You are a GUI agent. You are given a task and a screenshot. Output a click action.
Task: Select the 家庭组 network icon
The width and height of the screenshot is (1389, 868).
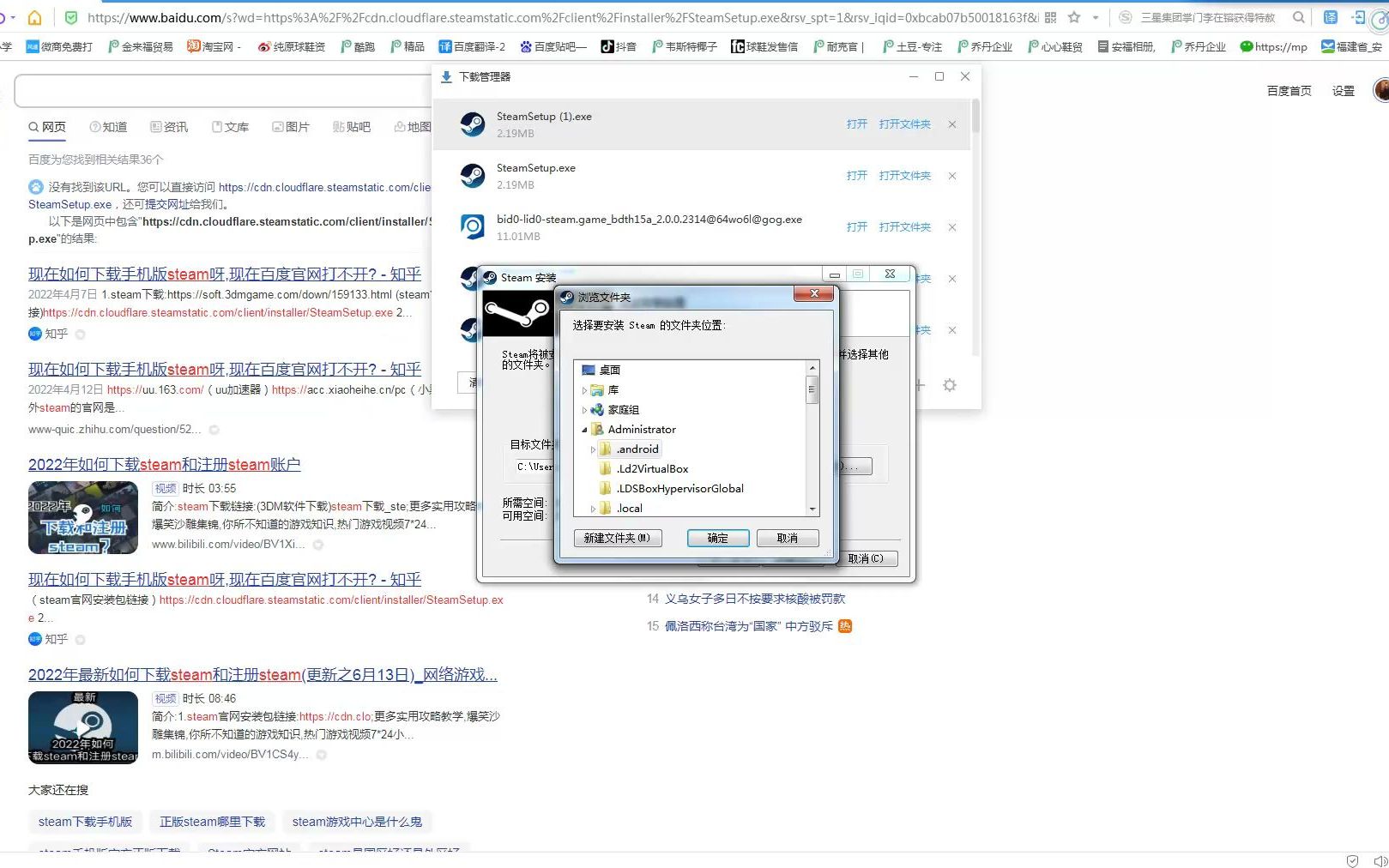point(597,410)
